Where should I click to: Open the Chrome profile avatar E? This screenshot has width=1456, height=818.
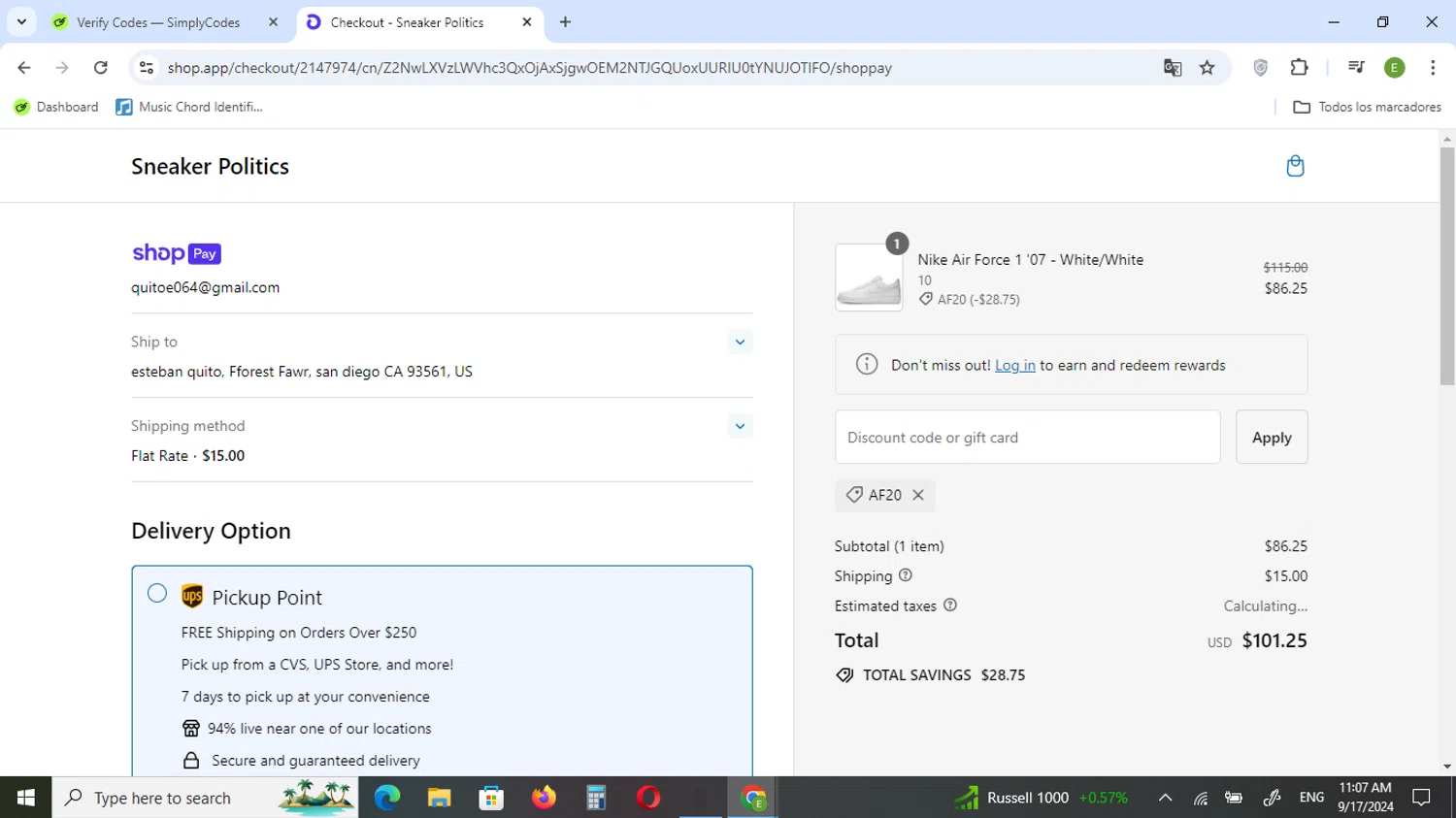tap(1395, 68)
